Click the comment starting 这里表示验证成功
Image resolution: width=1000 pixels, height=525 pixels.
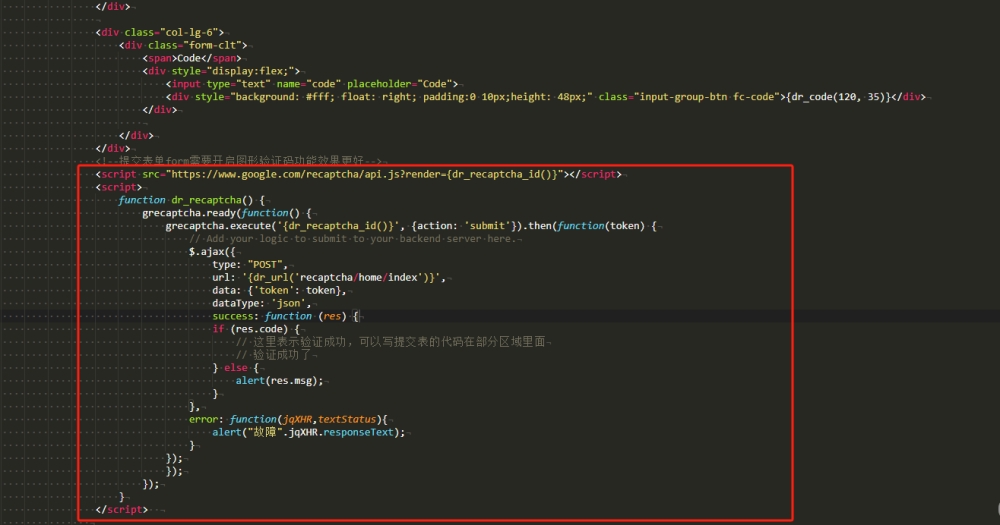[391, 342]
